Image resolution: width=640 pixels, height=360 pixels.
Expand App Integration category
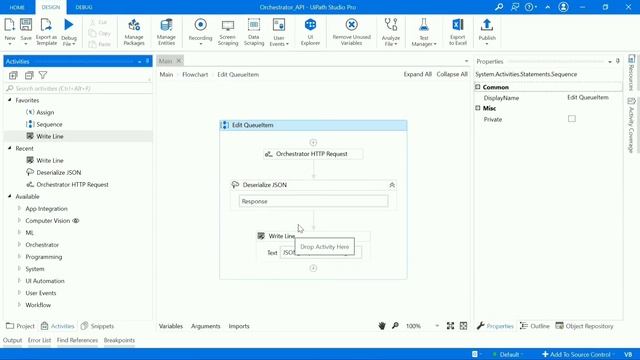click(19, 209)
